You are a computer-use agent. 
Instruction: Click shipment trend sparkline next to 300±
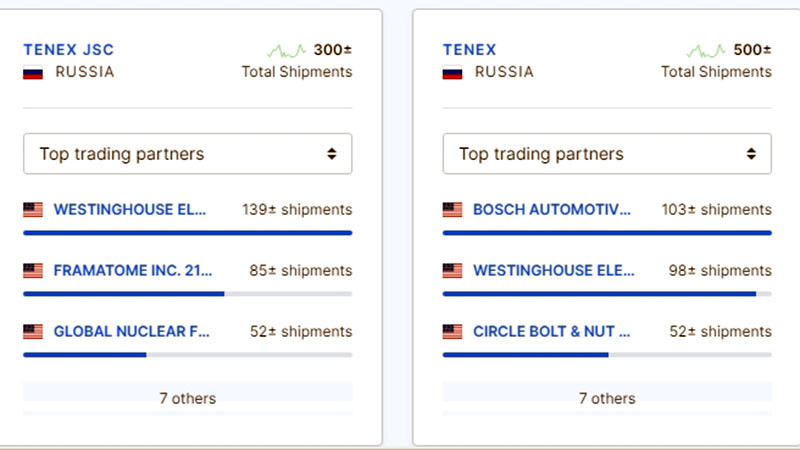[x=286, y=50]
